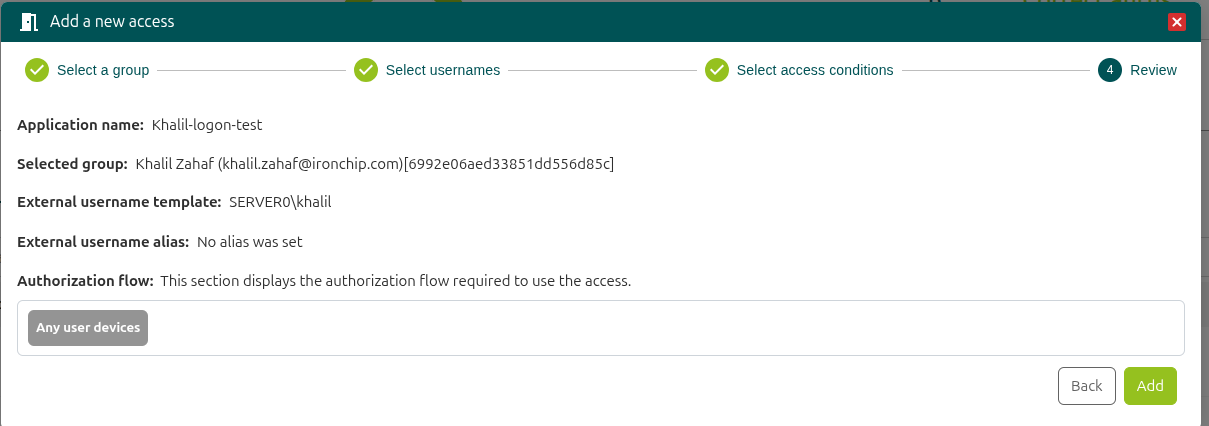Screen dimensions: 1209x426
Task: Open the Select access conditions step label
Action: (x=814, y=70)
